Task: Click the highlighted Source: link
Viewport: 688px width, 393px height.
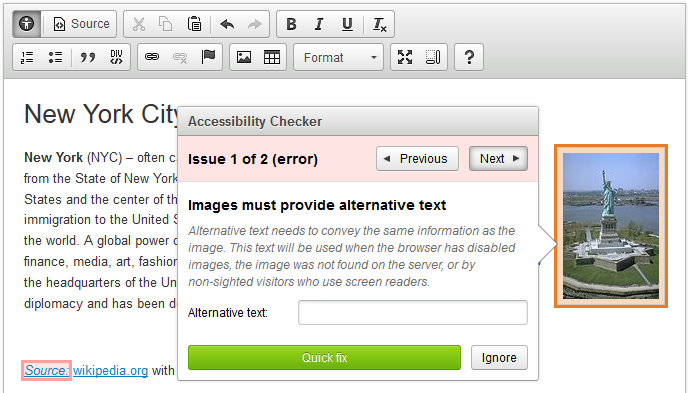Action: (x=46, y=370)
